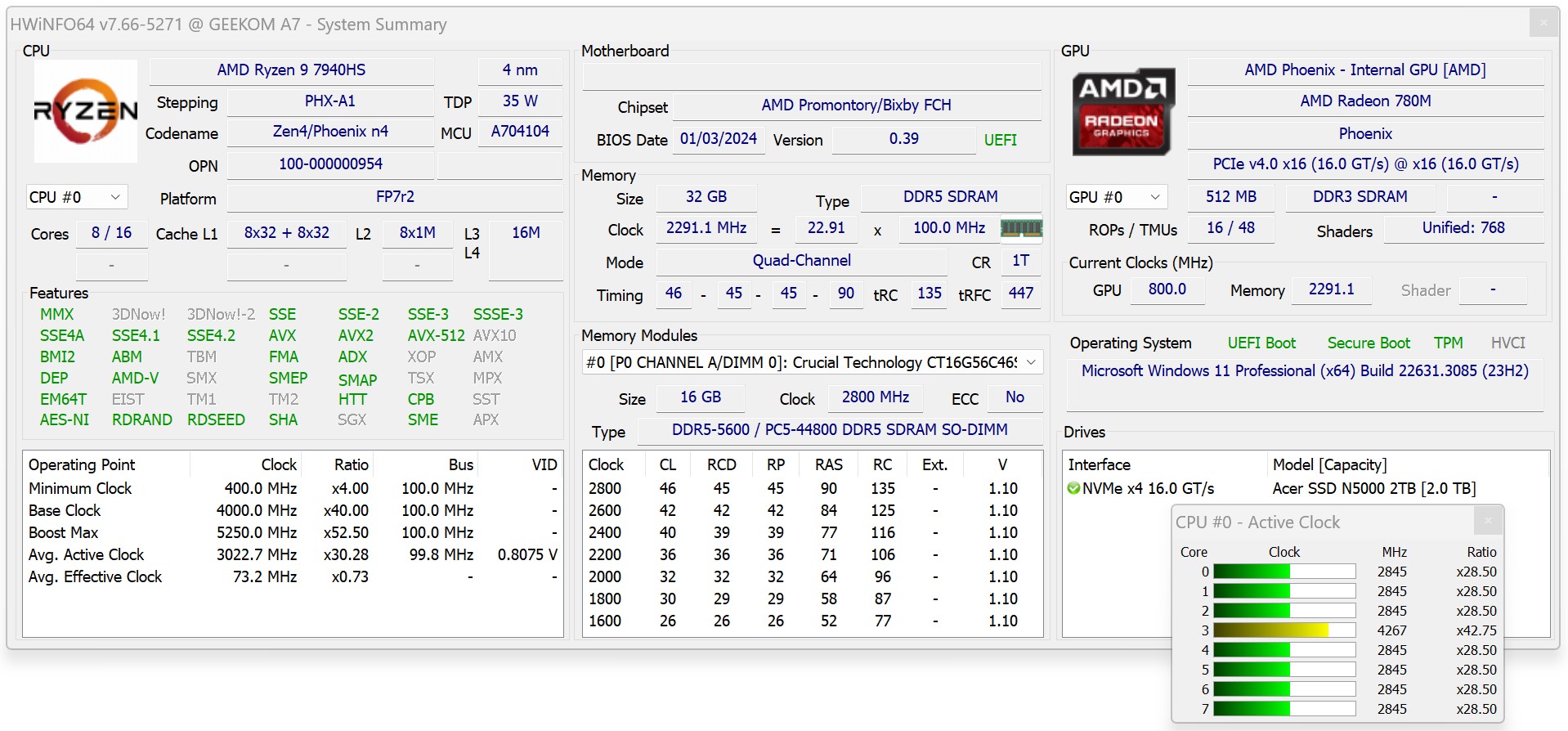Select the Boost Max operating point row
Viewport: 1568px width, 731px height.
point(292,532)
